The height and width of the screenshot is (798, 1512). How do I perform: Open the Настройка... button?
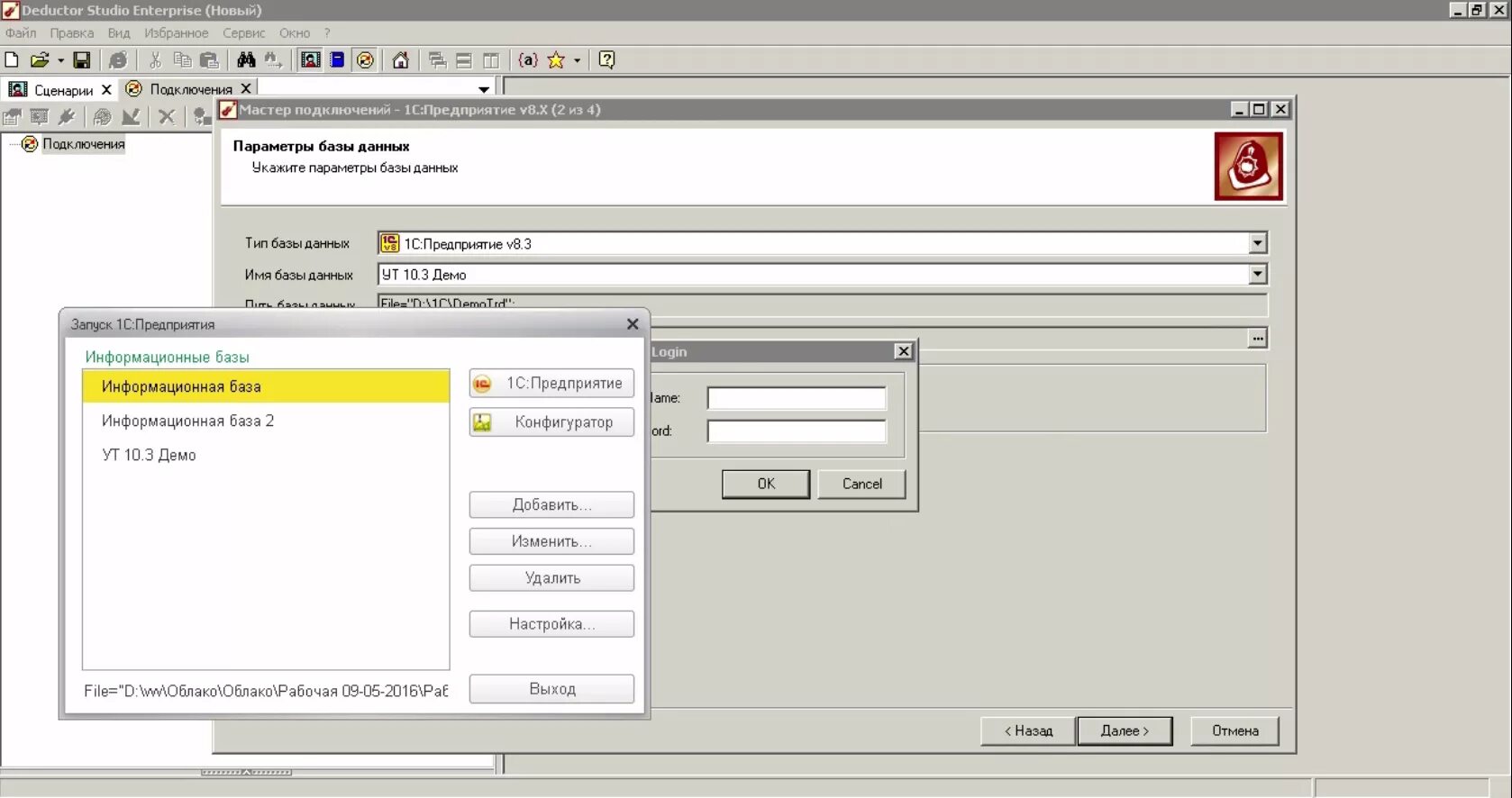tap(551, 624)
